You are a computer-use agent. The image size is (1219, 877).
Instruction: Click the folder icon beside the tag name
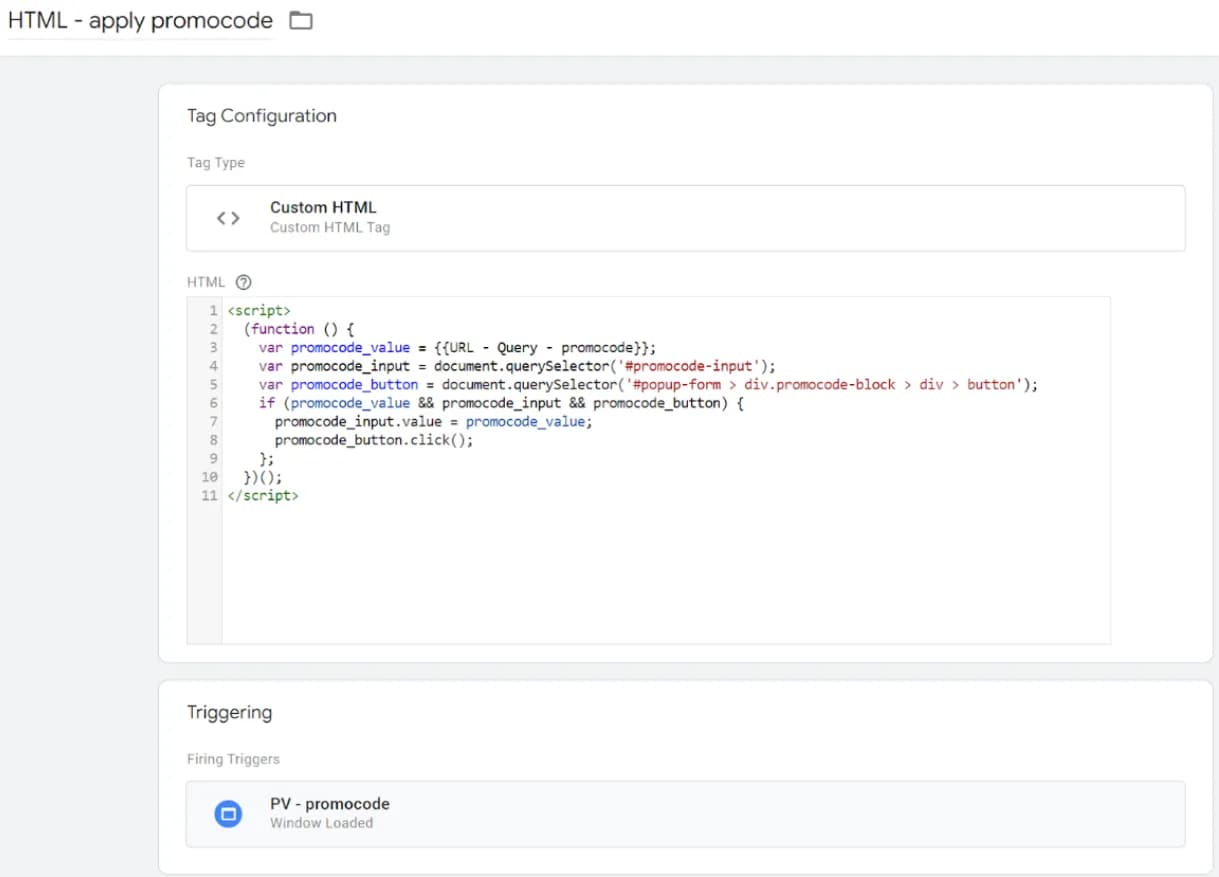301,20
